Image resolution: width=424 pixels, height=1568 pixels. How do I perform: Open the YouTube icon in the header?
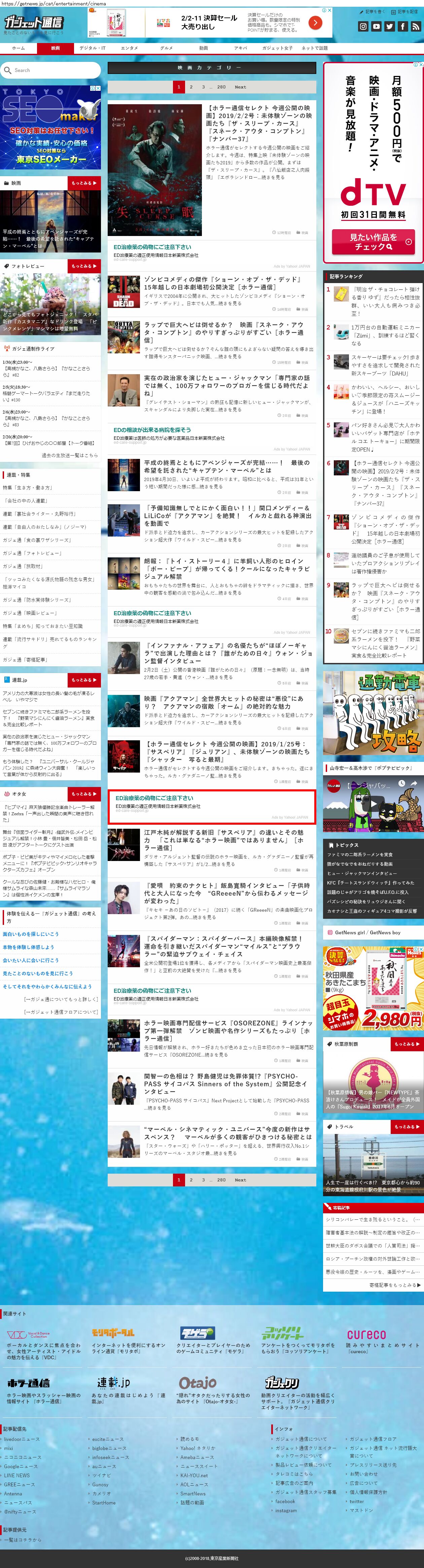click(x=377, y=26)
